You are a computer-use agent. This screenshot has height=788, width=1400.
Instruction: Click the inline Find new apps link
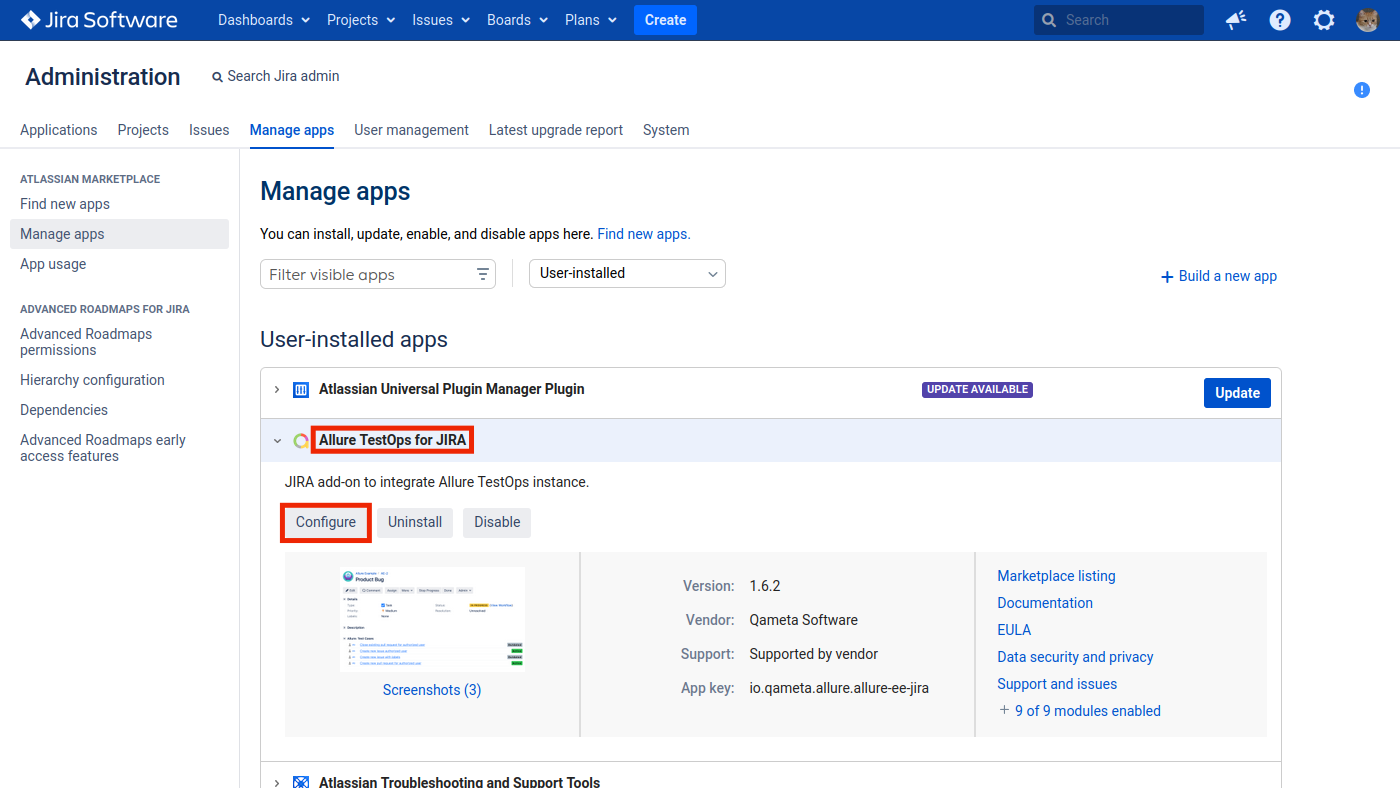[644, 234]
